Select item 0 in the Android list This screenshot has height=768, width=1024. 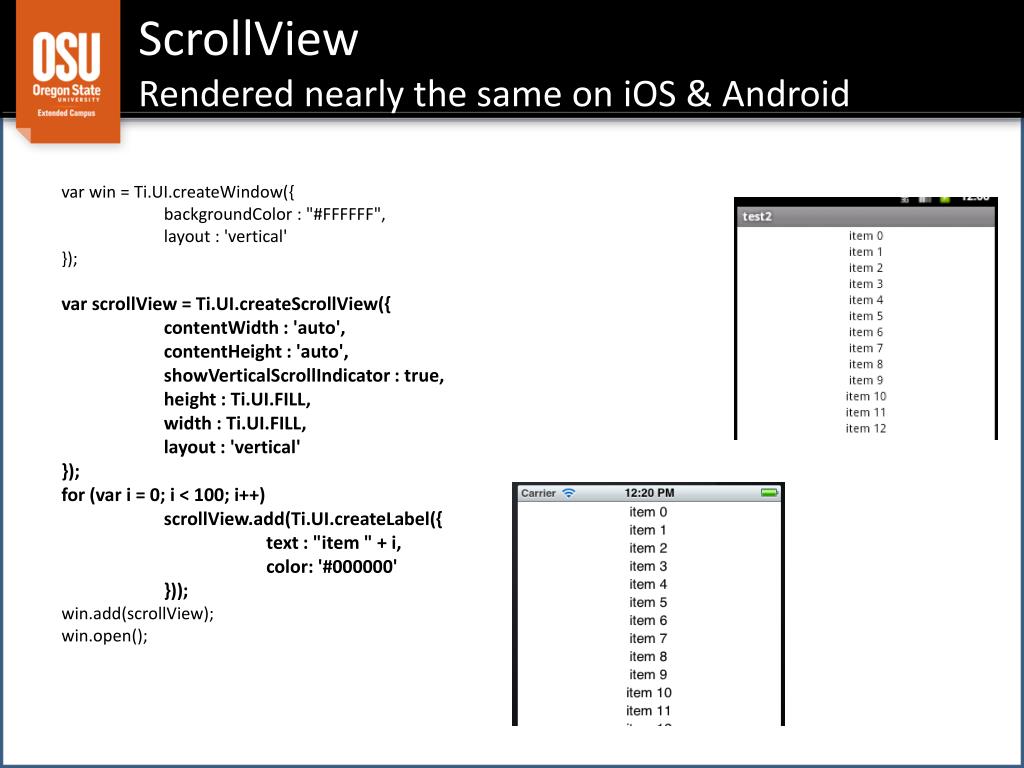(866, 236)
